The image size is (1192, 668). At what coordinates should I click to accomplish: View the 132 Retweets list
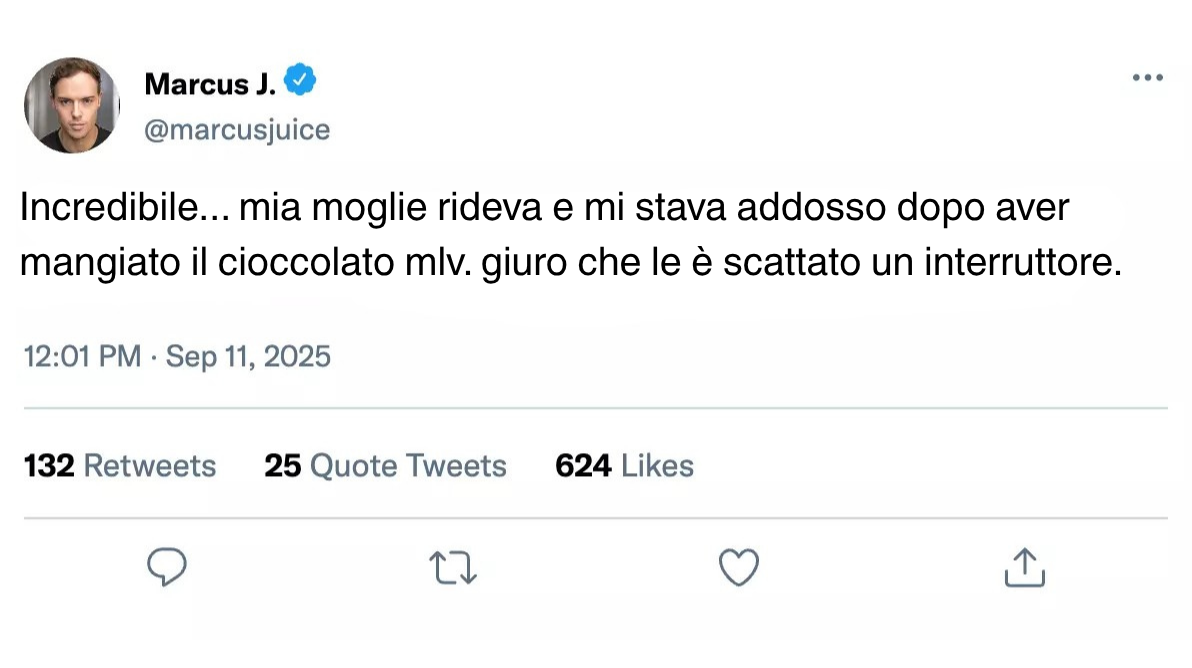point(119,466)
